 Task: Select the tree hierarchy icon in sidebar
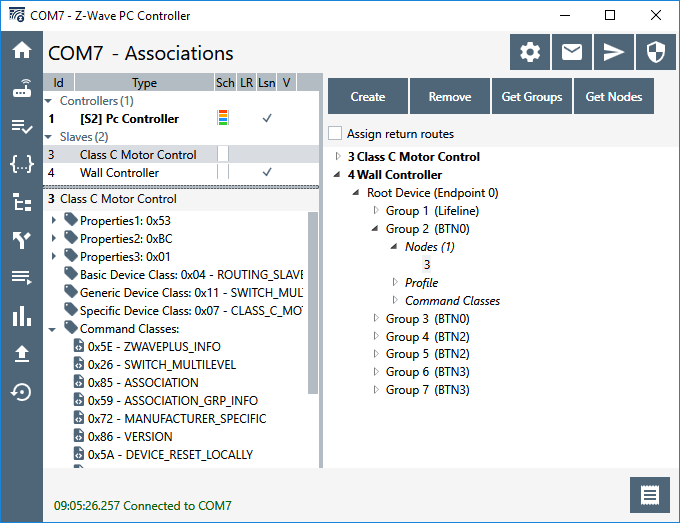pos(21,203)
